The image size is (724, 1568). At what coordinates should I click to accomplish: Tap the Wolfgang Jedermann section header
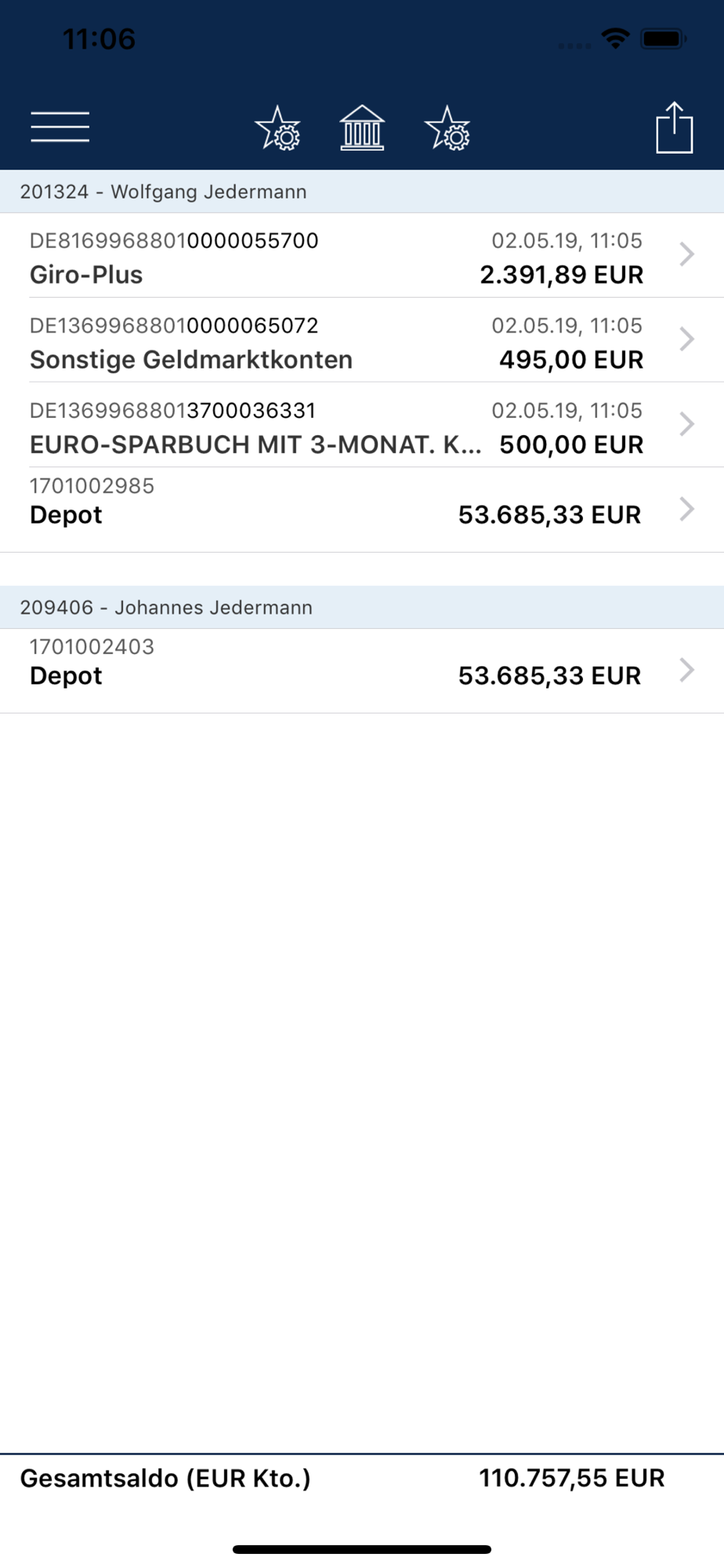tap(164, 192)
